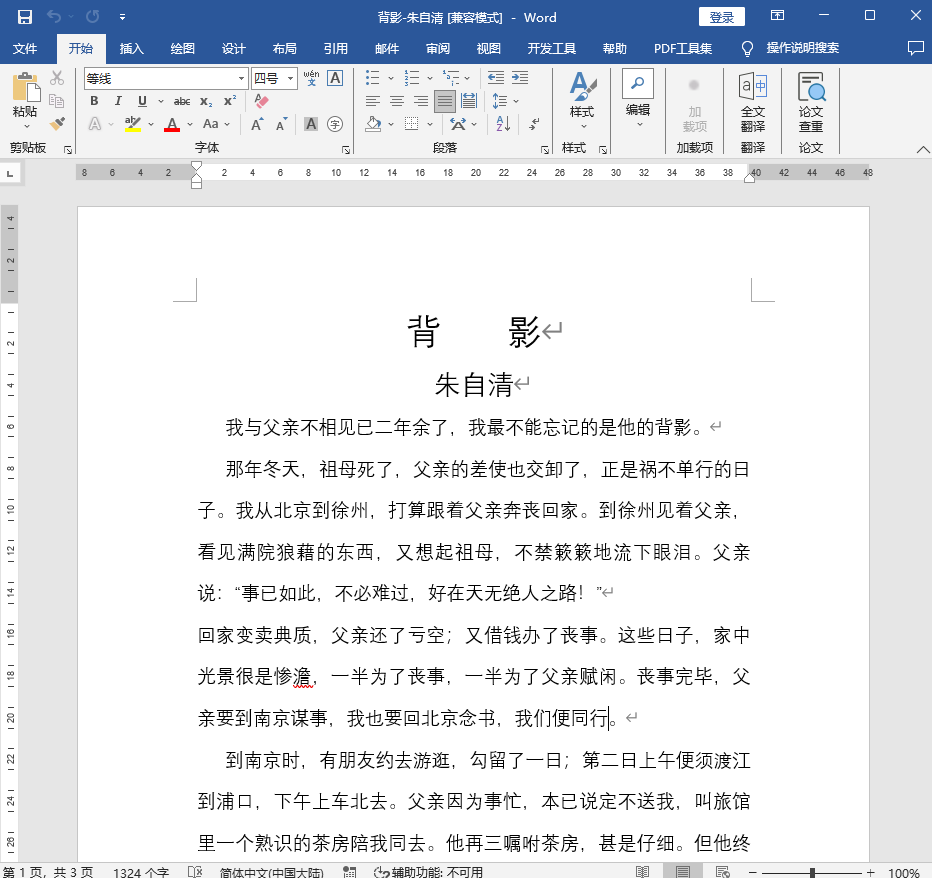Toggle Italic formatting

coord(118,101)
